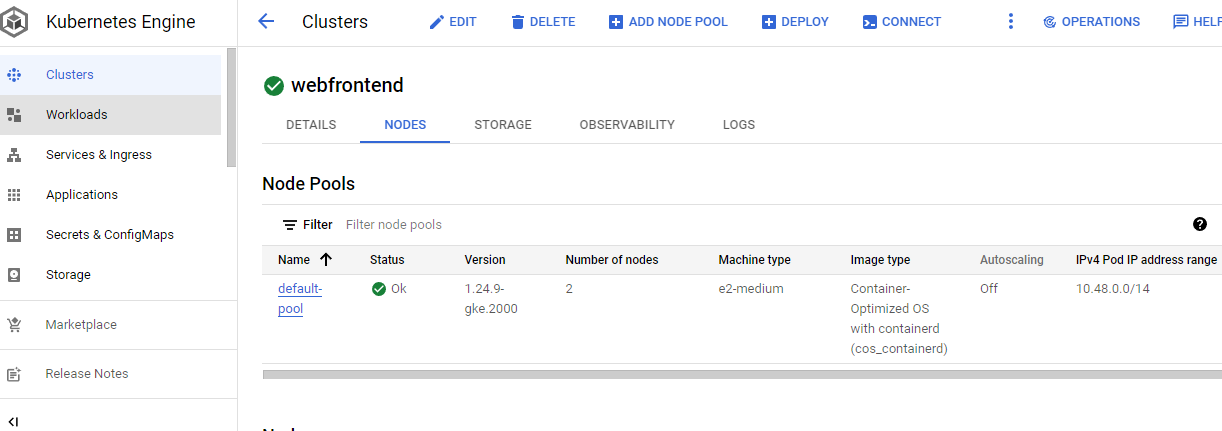Click the Number of nodes column header
The image size is (1222, 431).
(x=612, y=260)
